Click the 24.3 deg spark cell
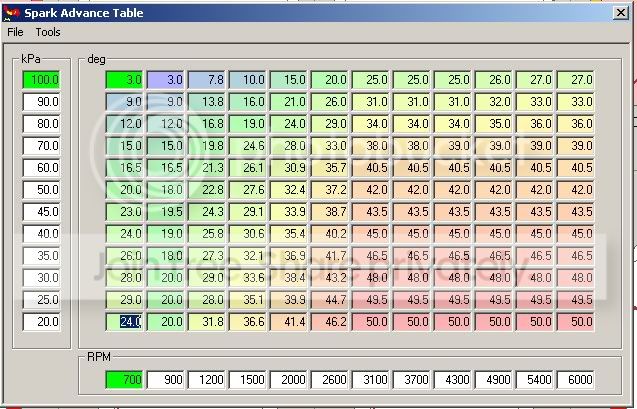 tap(206, 212)
